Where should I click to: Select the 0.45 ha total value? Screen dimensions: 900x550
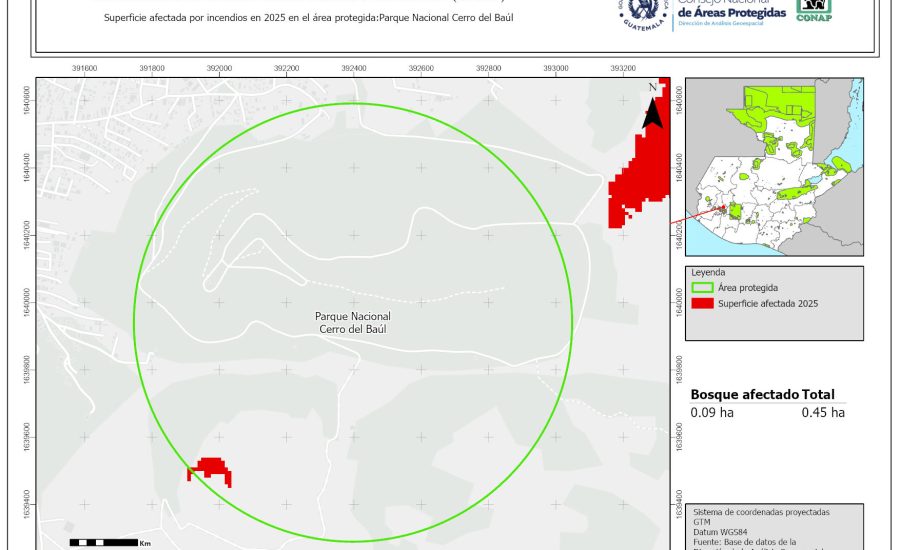click(823, 412)
